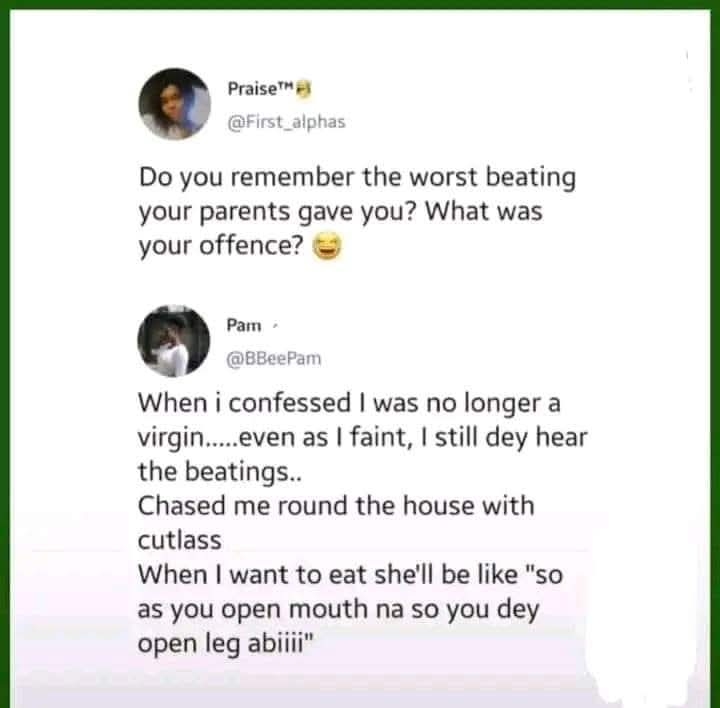The image size is (720, 708).
Task: Select the line 'Do you remember the worst beating'
Action: pos(357,178)
